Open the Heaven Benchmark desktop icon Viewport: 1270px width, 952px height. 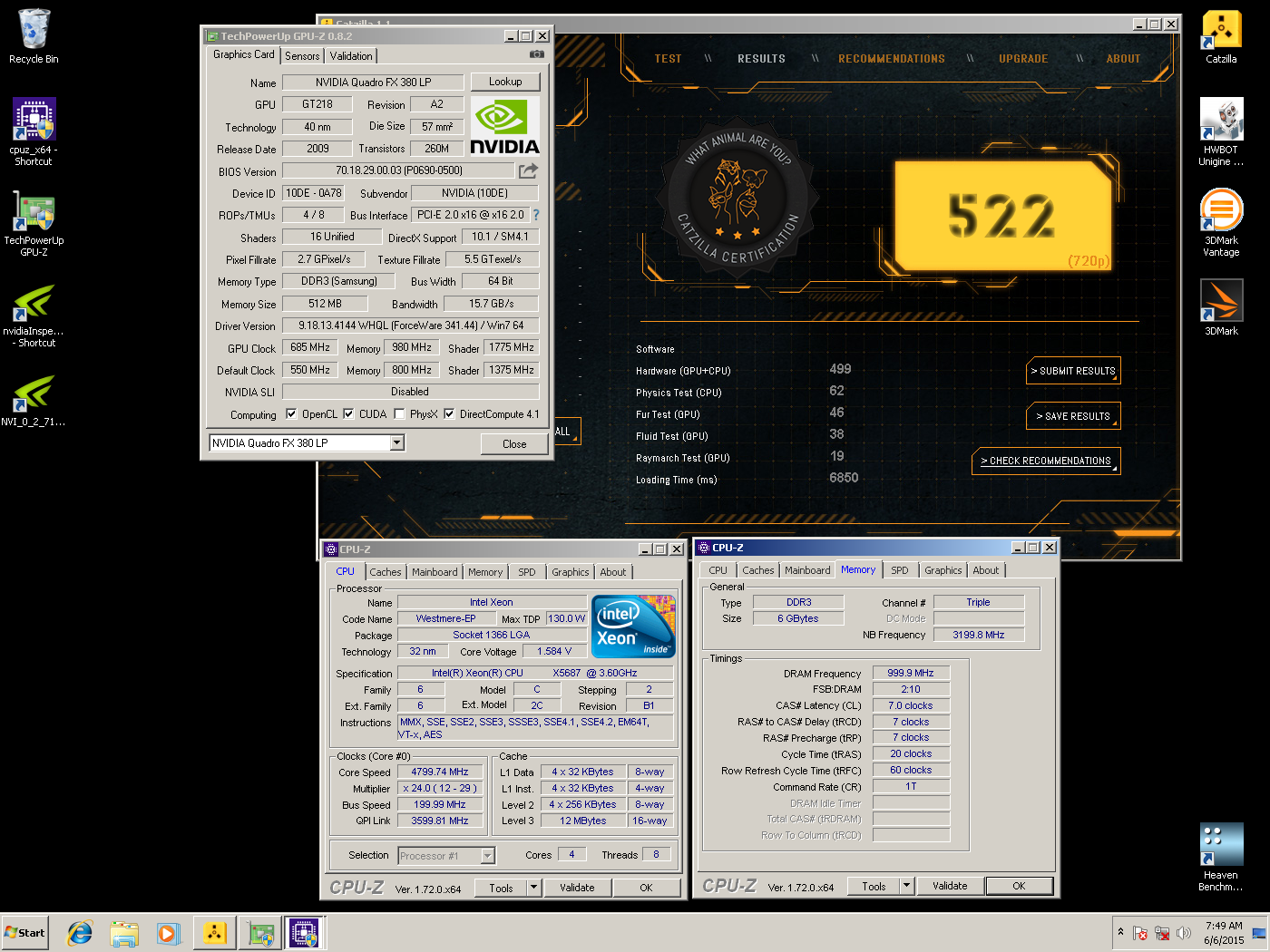point(1221,858)
